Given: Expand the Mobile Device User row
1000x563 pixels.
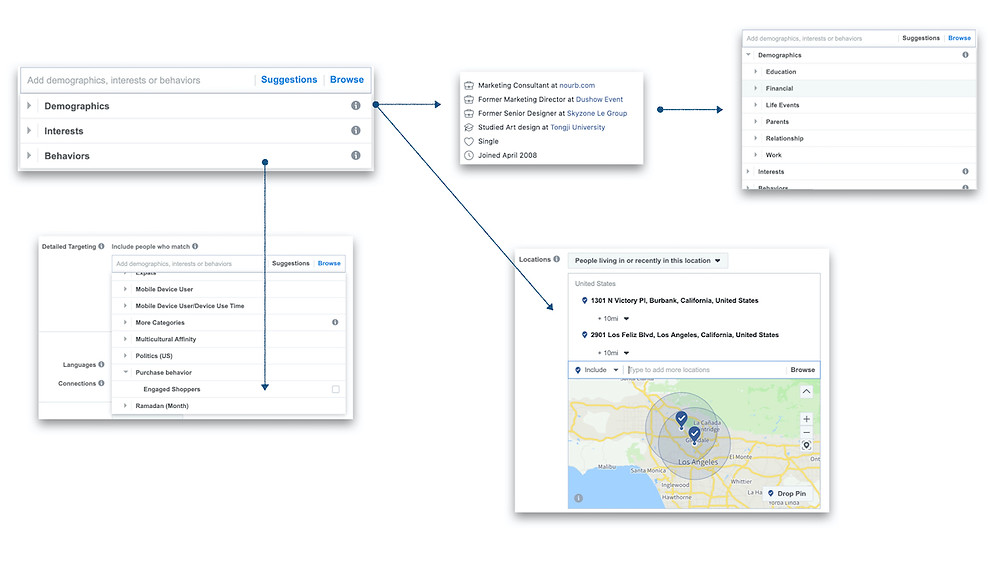Looking at the screenshot, I should pos(125,289).
